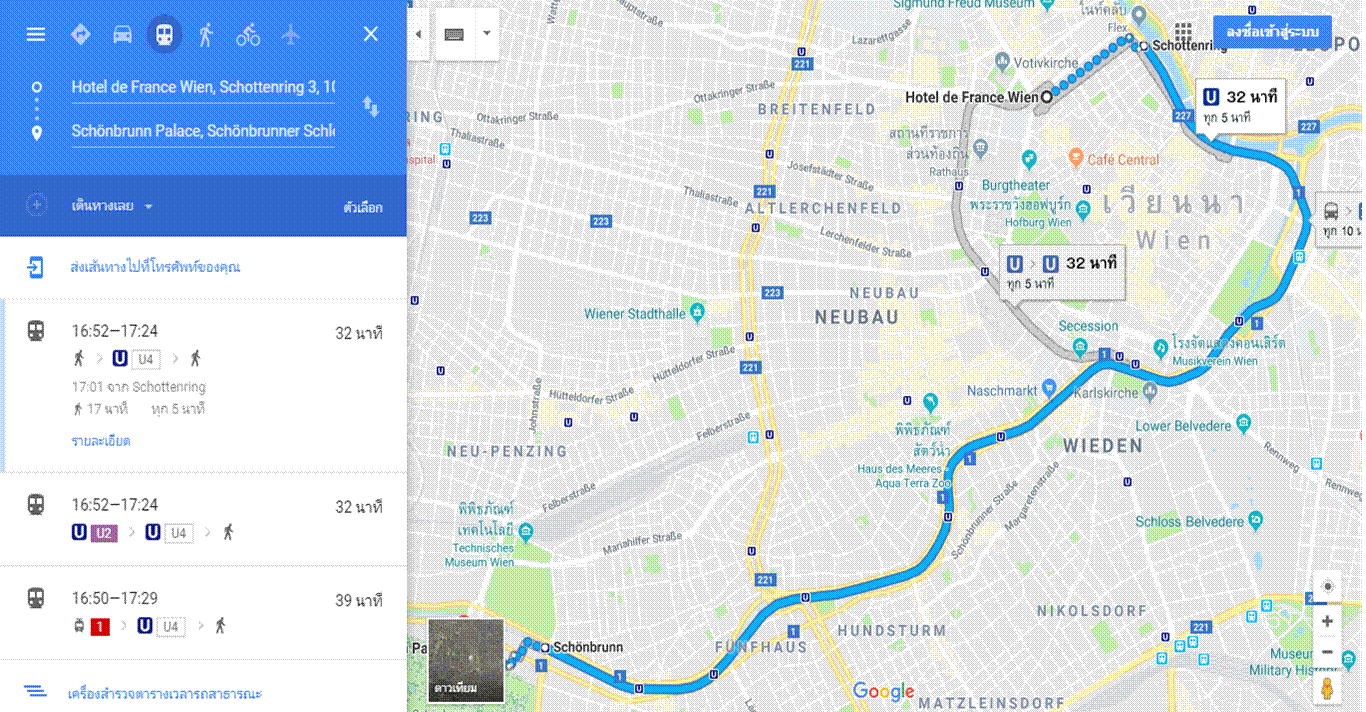The width and height of the screenshot is (1366, 712).
Task: Open the hamburger main menu
Action: click(x=35, y=34)
